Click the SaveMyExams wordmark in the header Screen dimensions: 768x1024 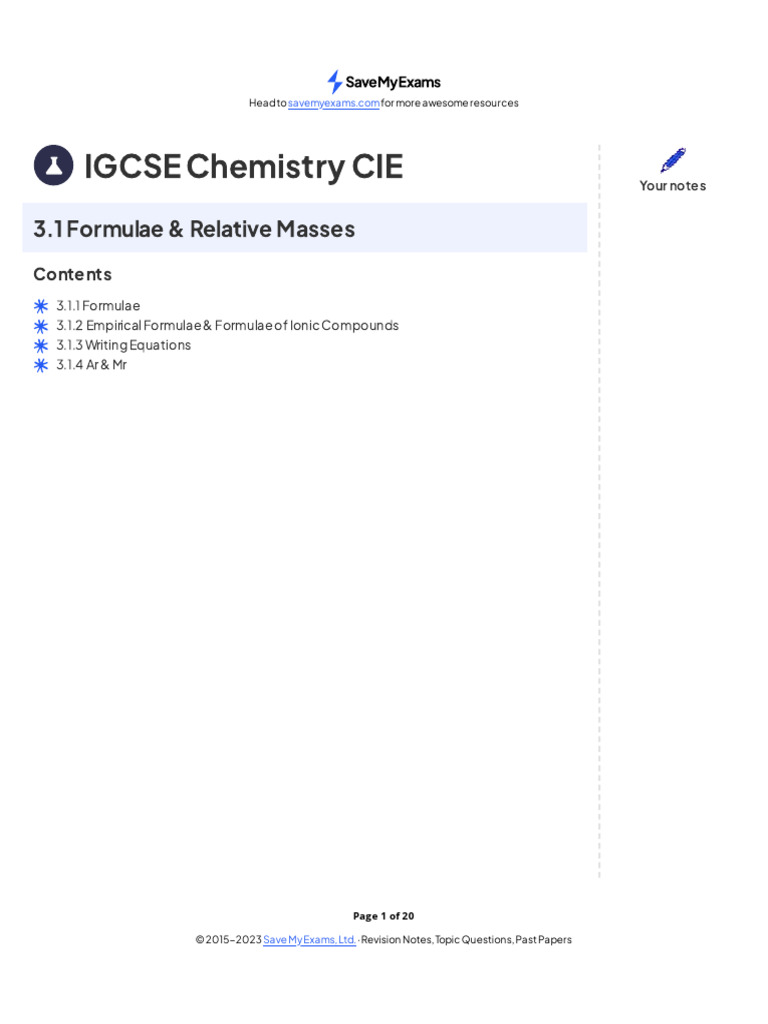[x=393, y=82]
